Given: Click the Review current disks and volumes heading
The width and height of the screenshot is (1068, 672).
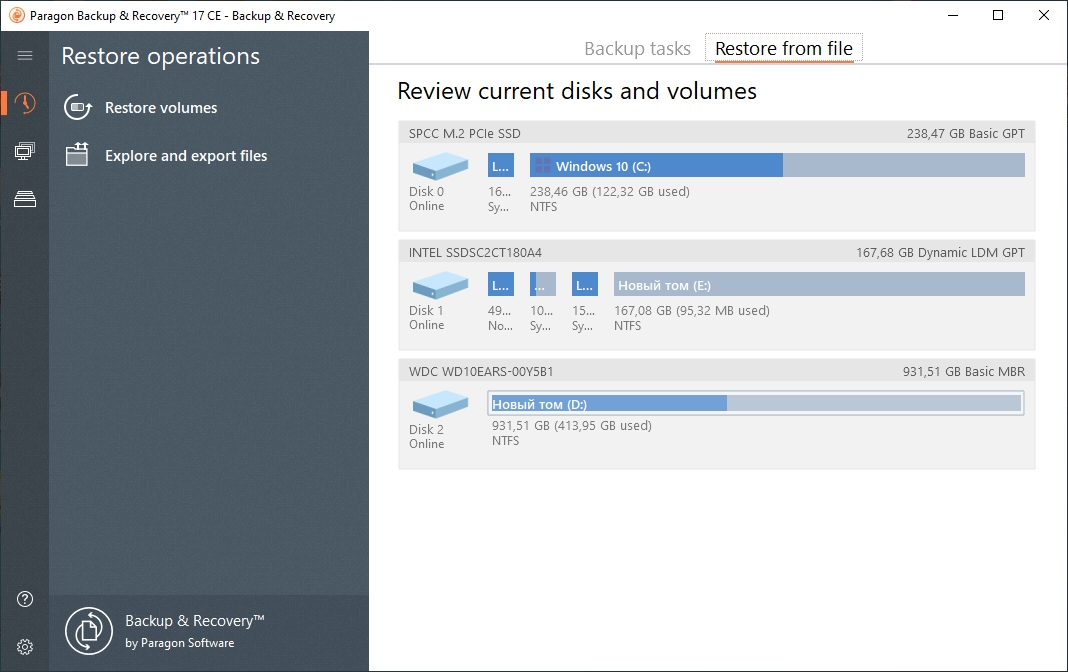Looking at the screenshot, I should point(577,91).
